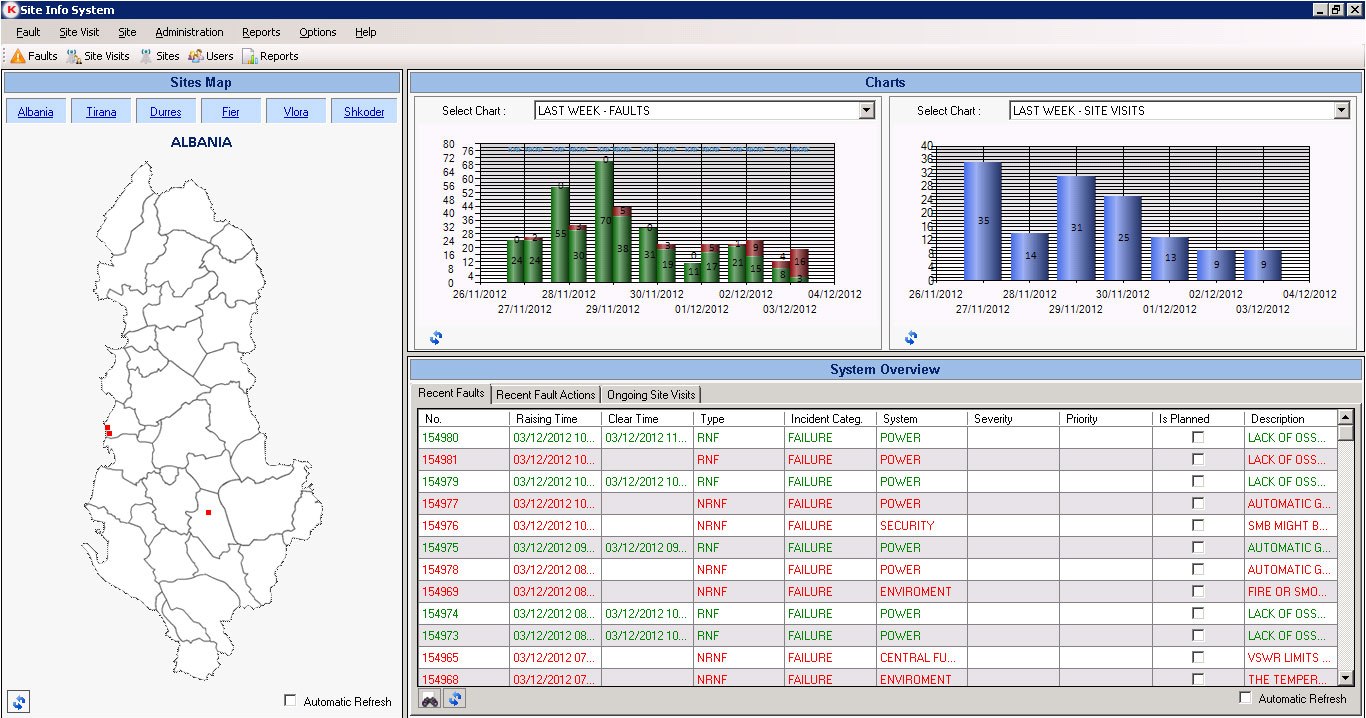Image resolution: width=1366 pixels, height=718 pixels.
Task: Refresh the site visits chart
Action: coord(911,338)
